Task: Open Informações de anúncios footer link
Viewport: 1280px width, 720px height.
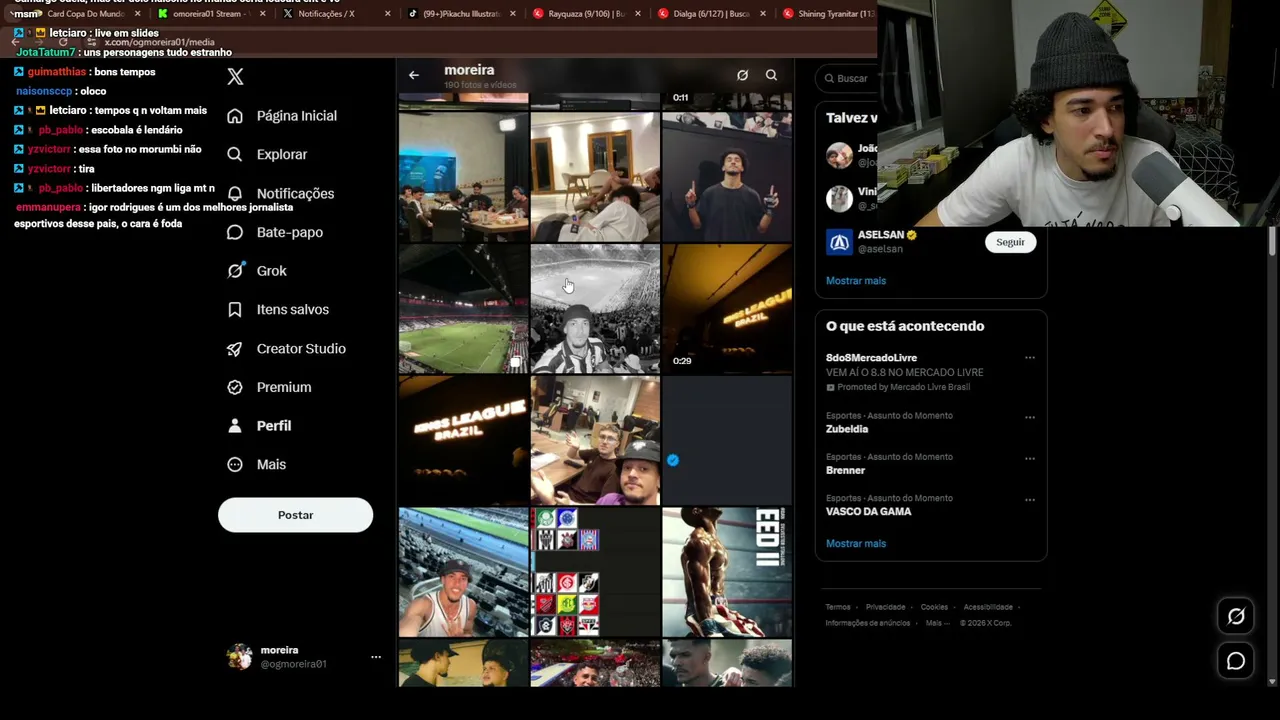Action: (x=868, y=623)
